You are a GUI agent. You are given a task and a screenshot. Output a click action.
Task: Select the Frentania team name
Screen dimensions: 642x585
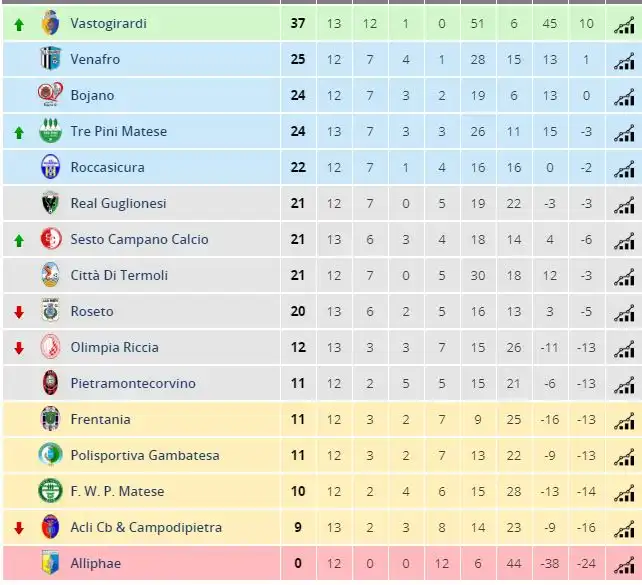click(x=100, y=419)
